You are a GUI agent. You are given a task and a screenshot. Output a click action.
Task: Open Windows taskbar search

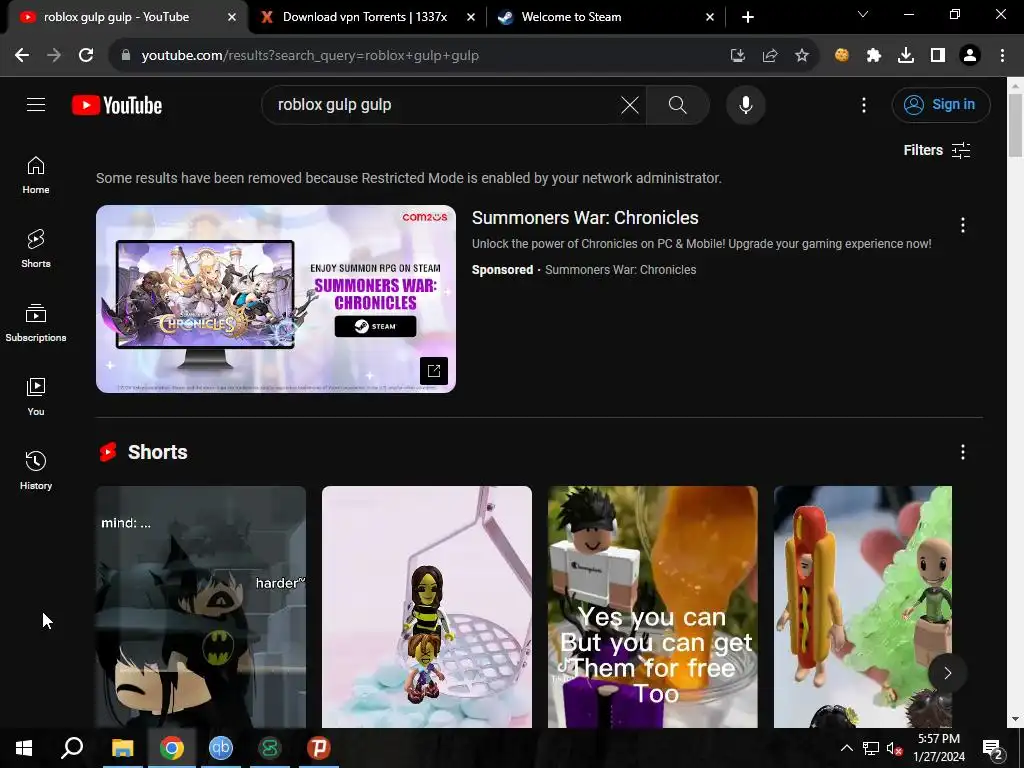[x=72, y=748]
